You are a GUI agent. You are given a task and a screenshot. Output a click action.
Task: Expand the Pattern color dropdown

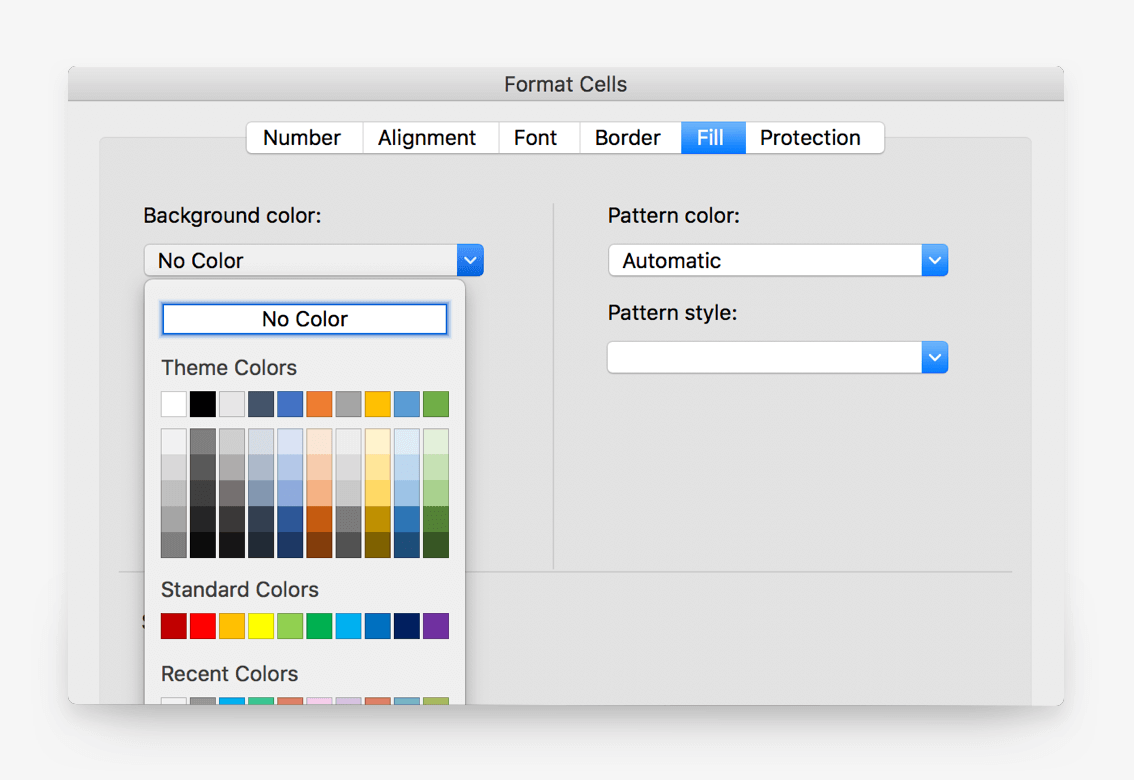[x=934, y=261]
